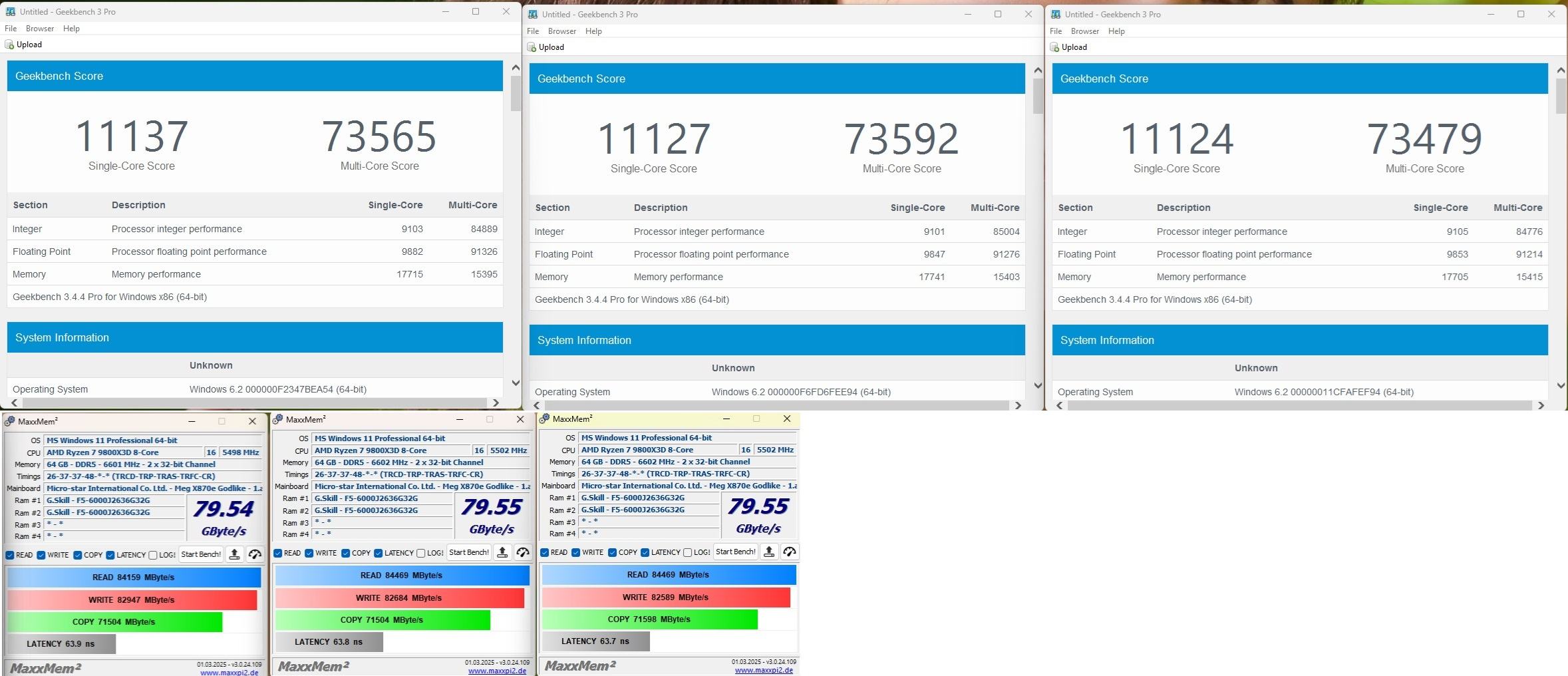Click the MaxxMem title-bar icon in the 63.7 ns window
This screenshot has height=676, width=1568.
click(x=544, y=419)
